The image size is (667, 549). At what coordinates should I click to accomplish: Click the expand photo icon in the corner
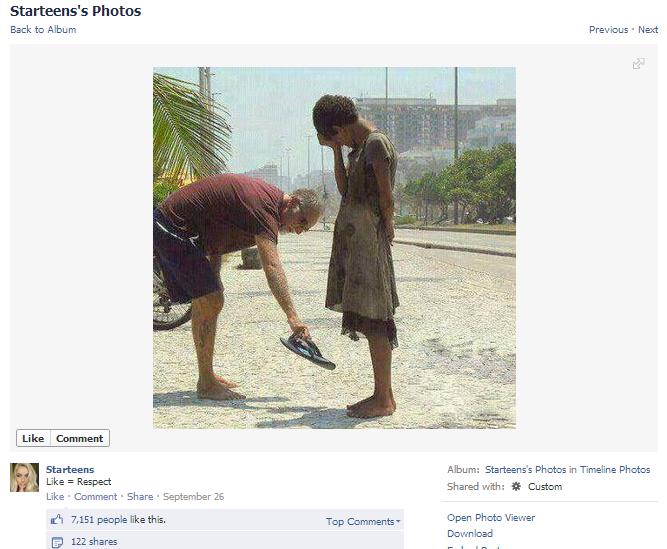(638, 64)
